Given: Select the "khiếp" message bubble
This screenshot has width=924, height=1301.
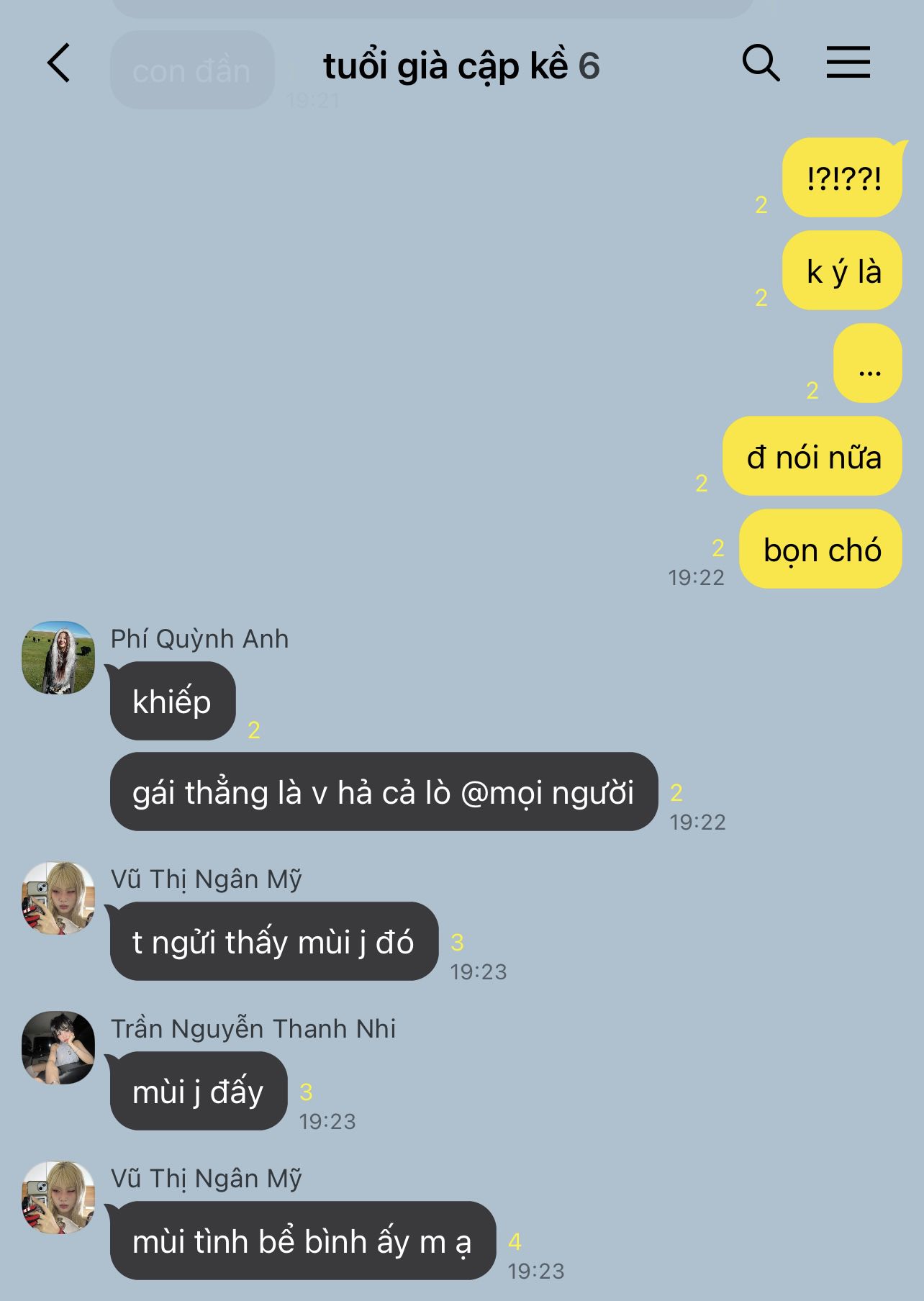Looking at the screenshot, I should tap(173, 701).
